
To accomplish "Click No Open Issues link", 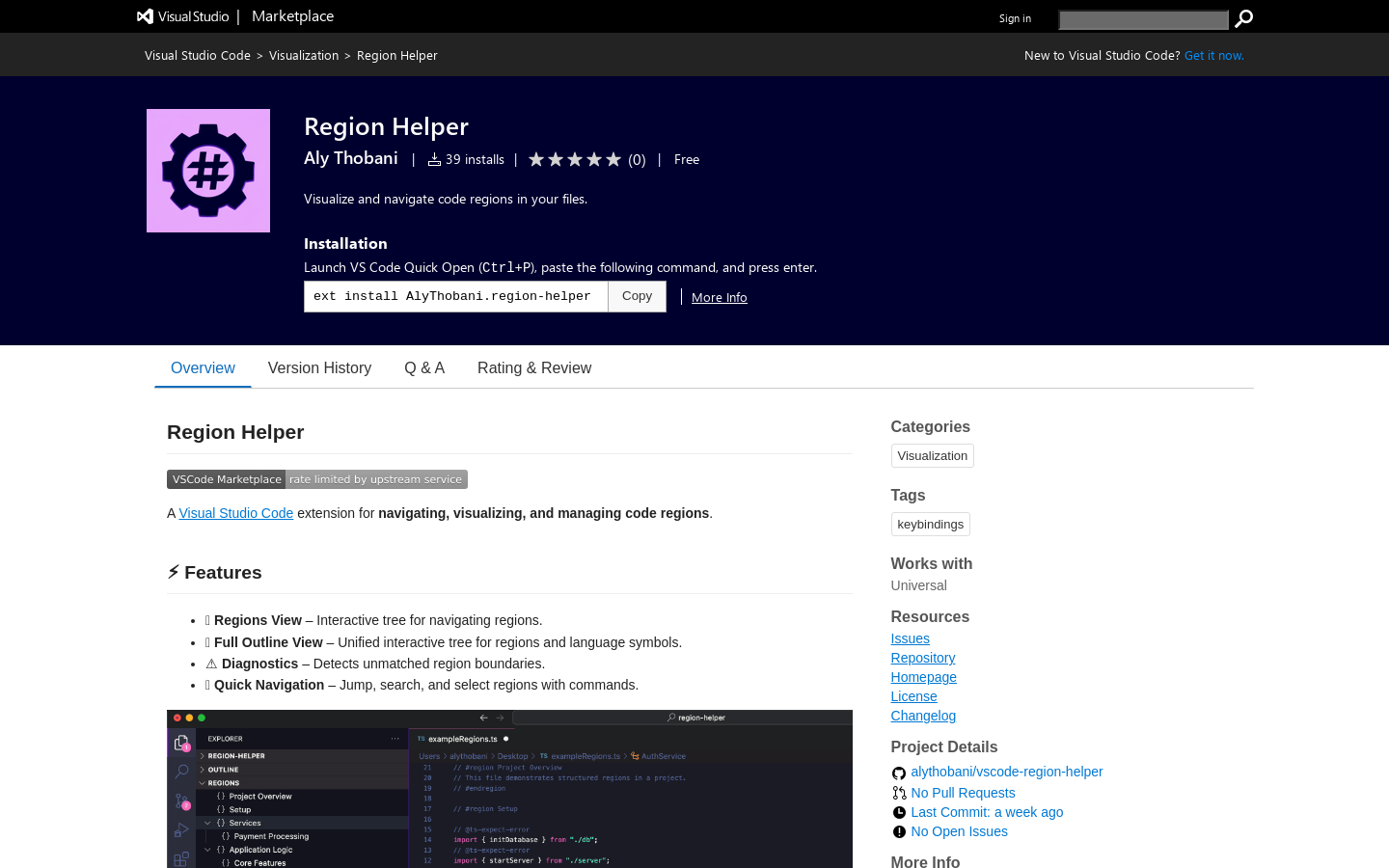I will point(960,831).
